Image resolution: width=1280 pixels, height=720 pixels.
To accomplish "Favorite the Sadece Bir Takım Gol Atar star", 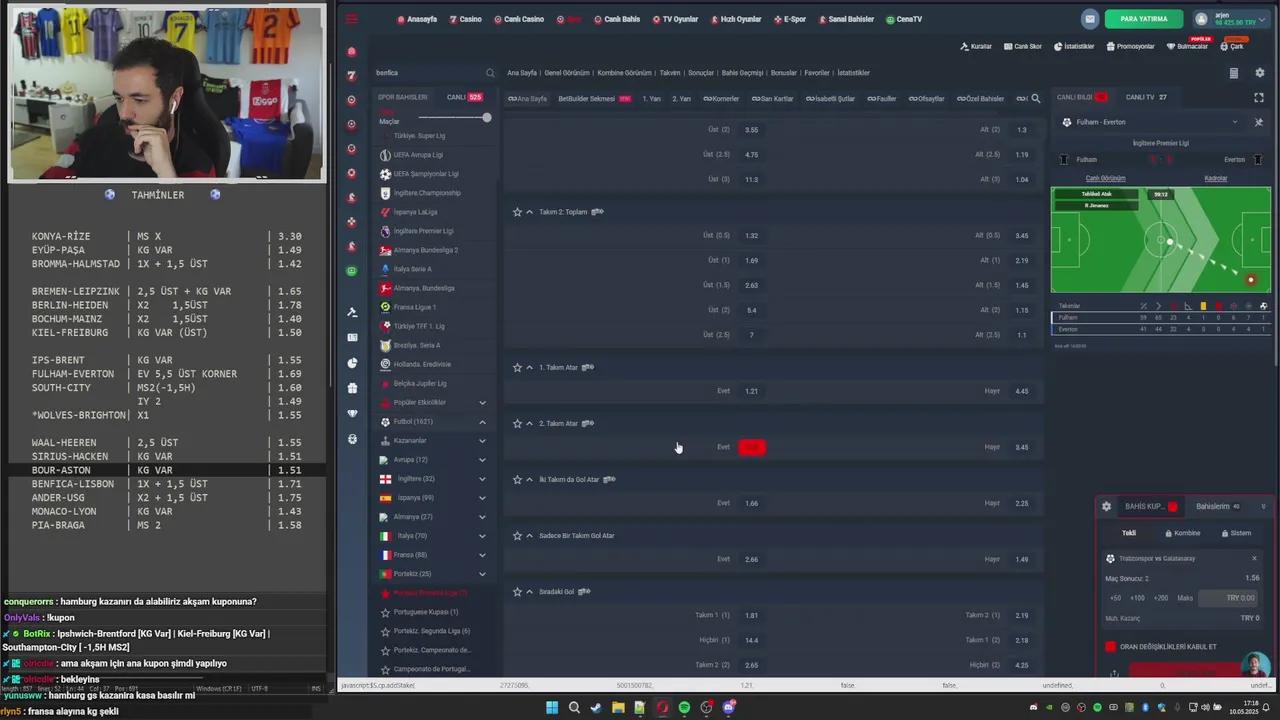I will pyautogui.click(x=517, y=535).
